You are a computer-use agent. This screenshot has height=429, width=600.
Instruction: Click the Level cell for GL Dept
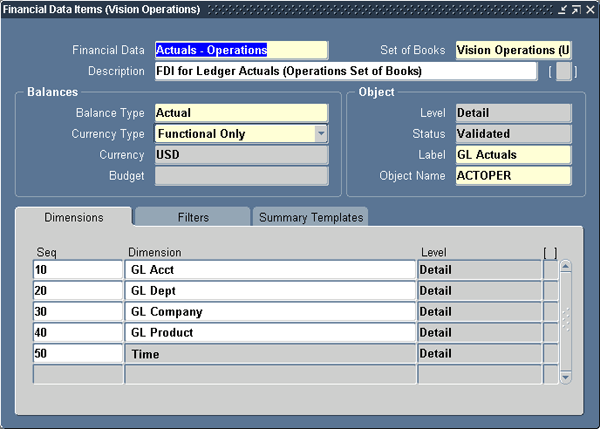[x=479, y=291]
